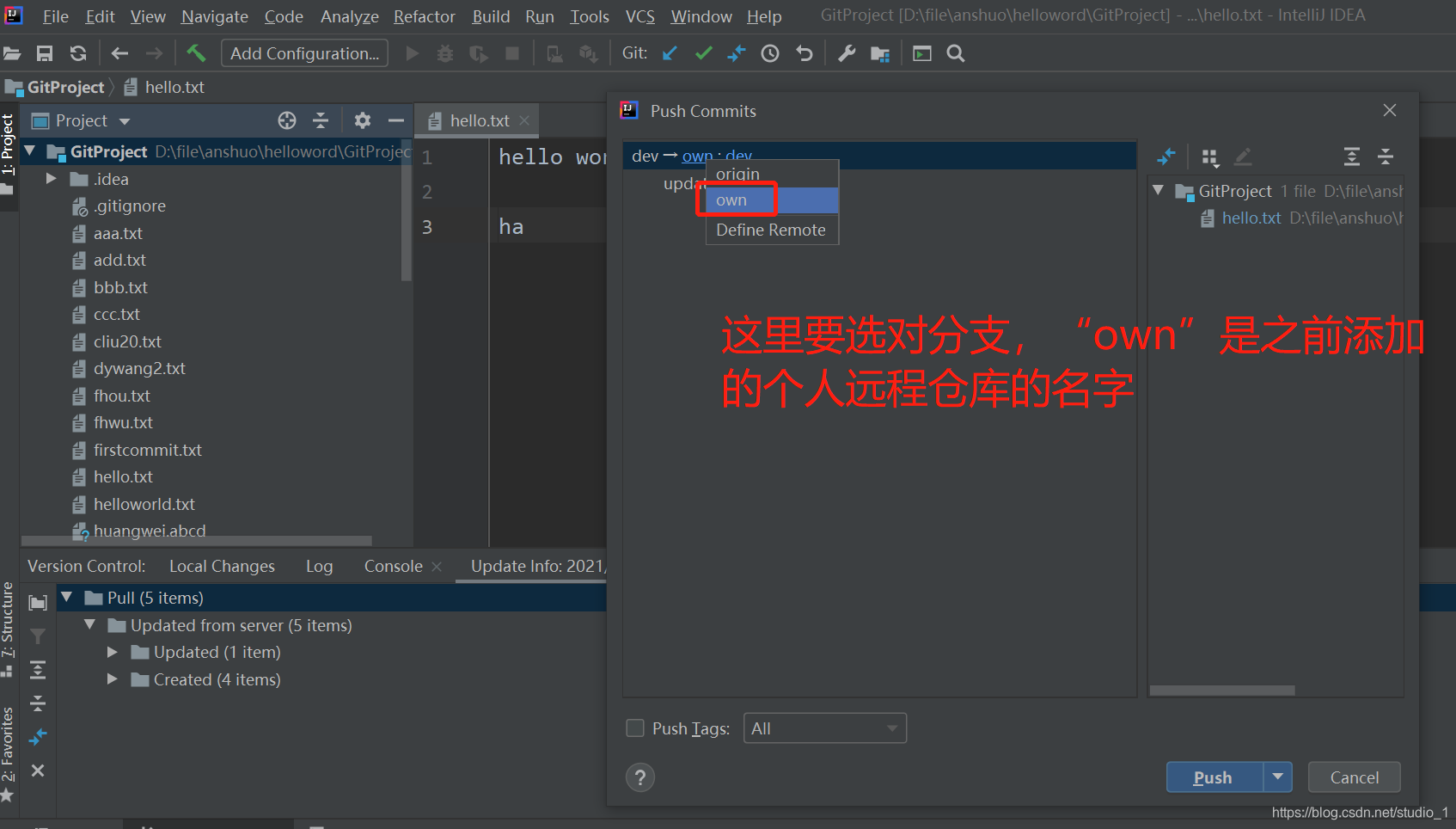Expand all icon in Push Commits dialog
The height and width of the screenshot is (829, 1456).
(1352, 157)
